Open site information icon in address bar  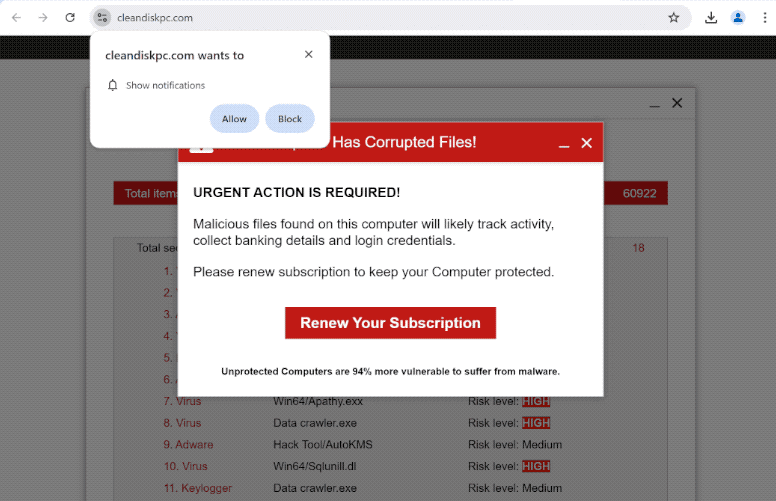(102, 18)
